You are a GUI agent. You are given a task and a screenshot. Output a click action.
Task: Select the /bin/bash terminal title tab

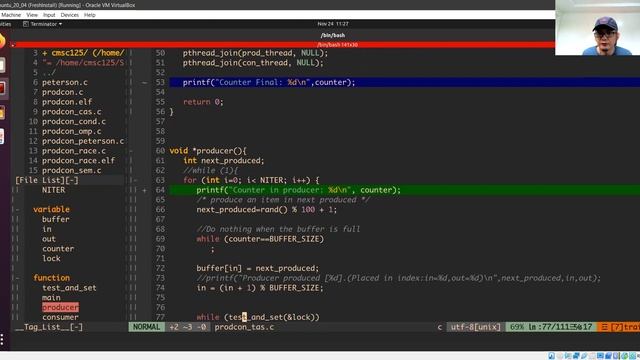point(333,35)
